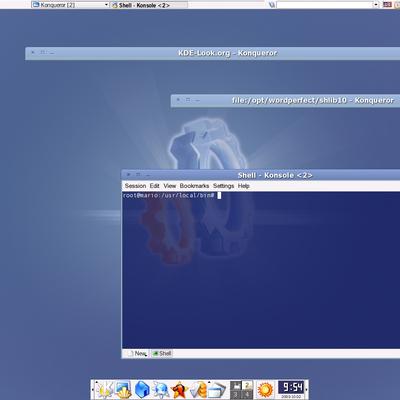Click the window list icon in panel
Screen dimensions: 400x400
[x=217, y=390]
